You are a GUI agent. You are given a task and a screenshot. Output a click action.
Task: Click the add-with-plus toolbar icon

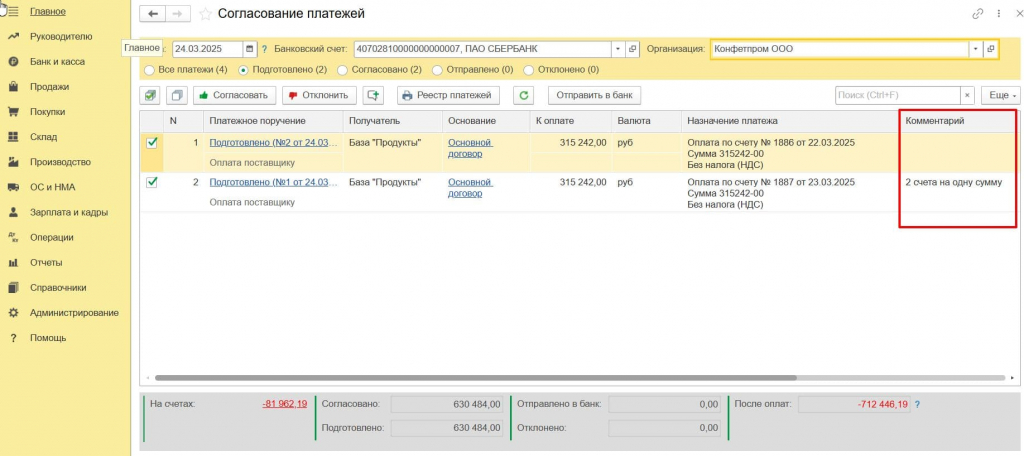point(374,95)
